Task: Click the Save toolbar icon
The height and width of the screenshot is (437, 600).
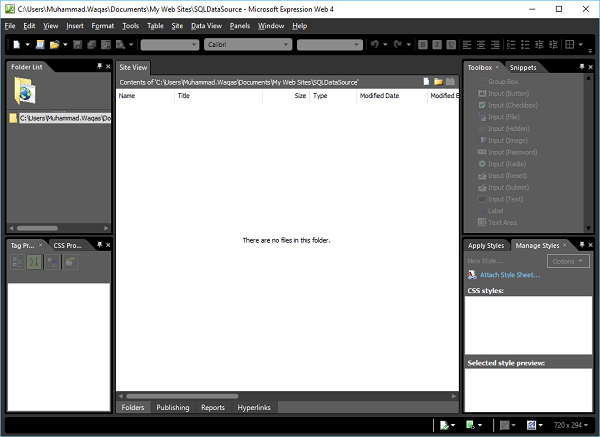Action: point(77,45)
